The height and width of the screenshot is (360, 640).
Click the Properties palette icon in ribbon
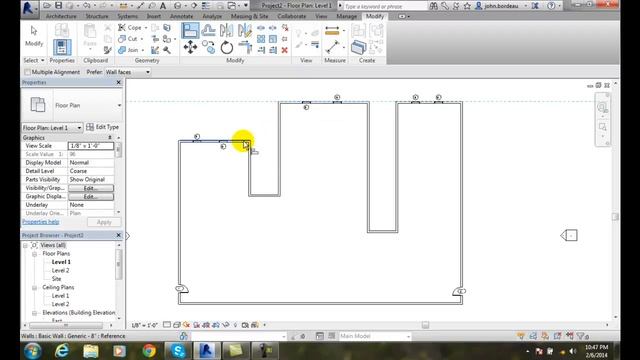(x=62, y=47)
